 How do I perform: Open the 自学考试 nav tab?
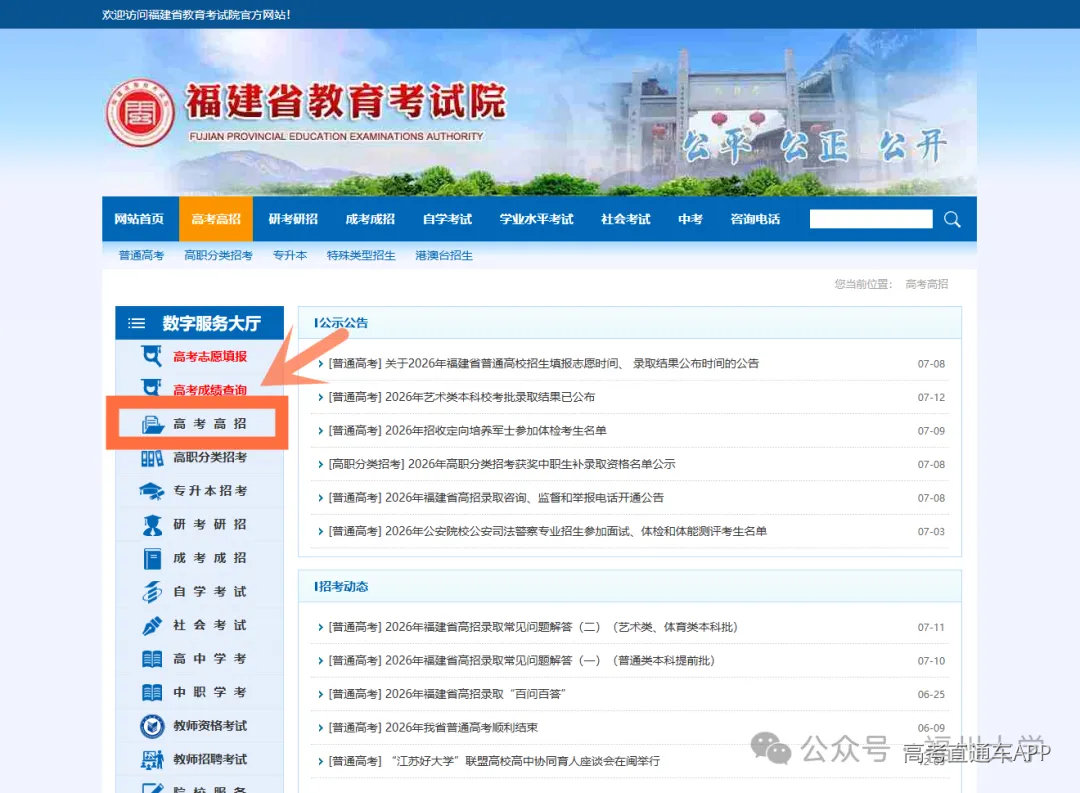(x=447, y=219)
